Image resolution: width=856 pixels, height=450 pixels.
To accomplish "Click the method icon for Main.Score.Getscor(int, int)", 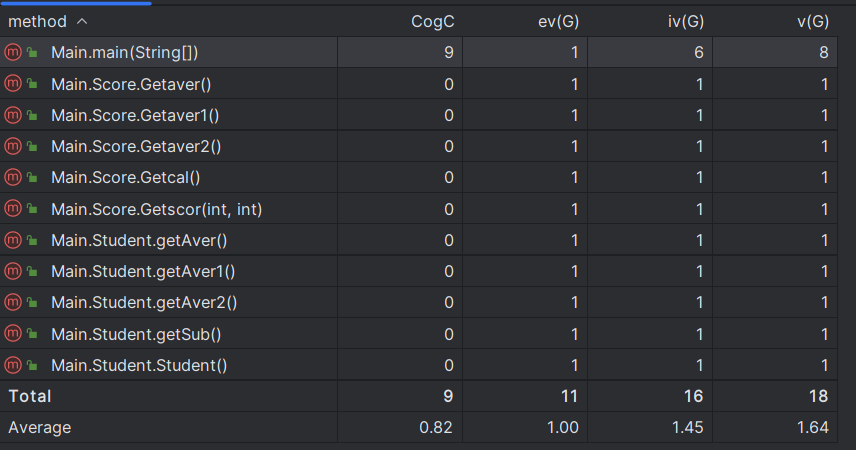I will click(x=13, y=209).
